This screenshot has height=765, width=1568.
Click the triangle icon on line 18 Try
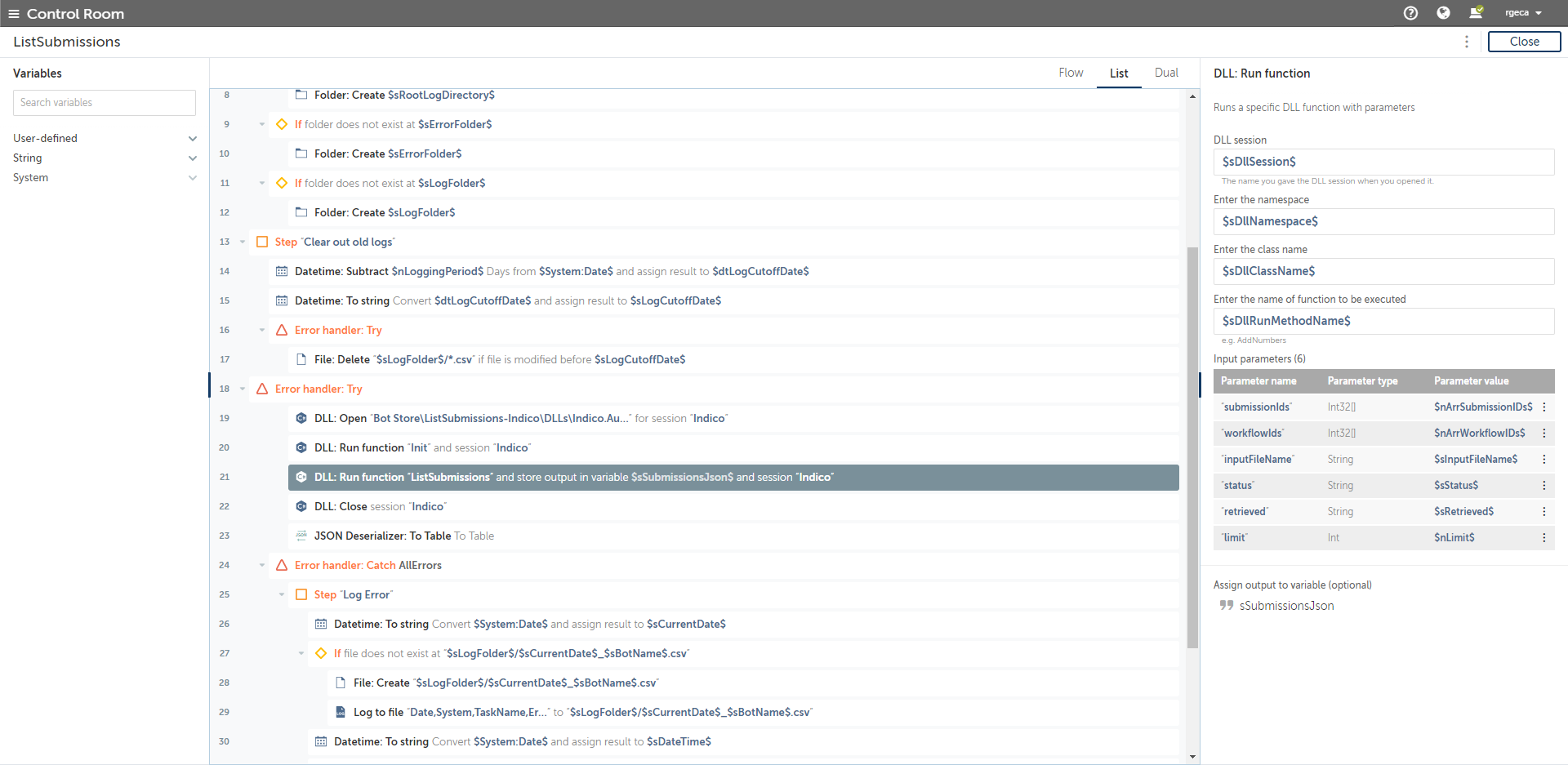coord(262,389)
